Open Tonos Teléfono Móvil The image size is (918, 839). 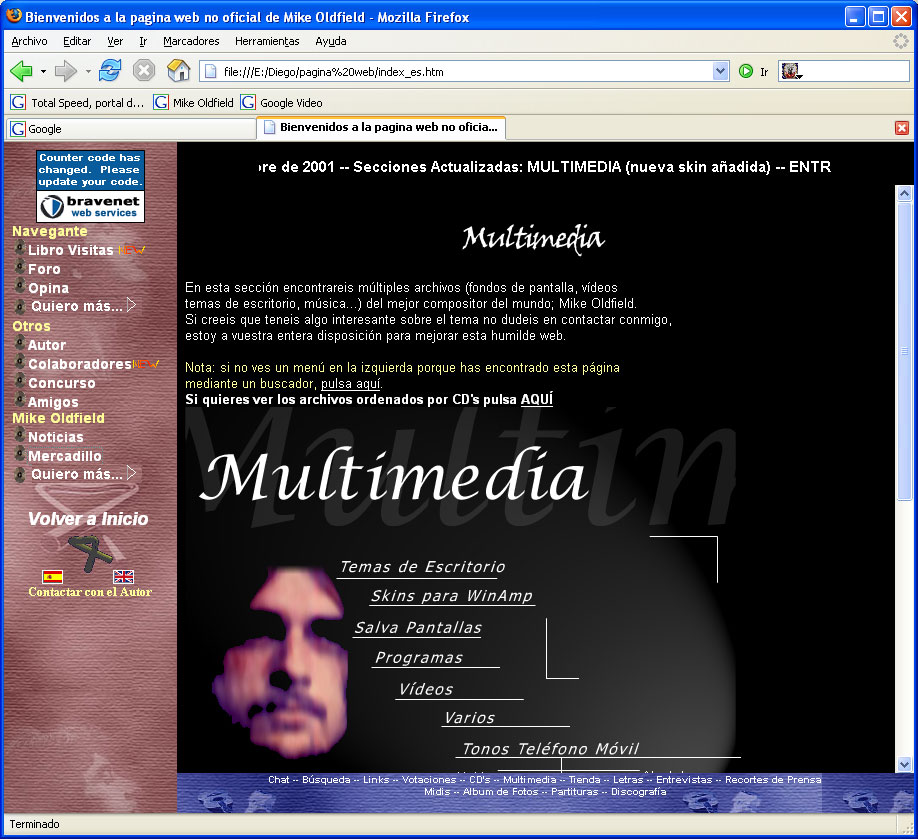pos(550,749)
